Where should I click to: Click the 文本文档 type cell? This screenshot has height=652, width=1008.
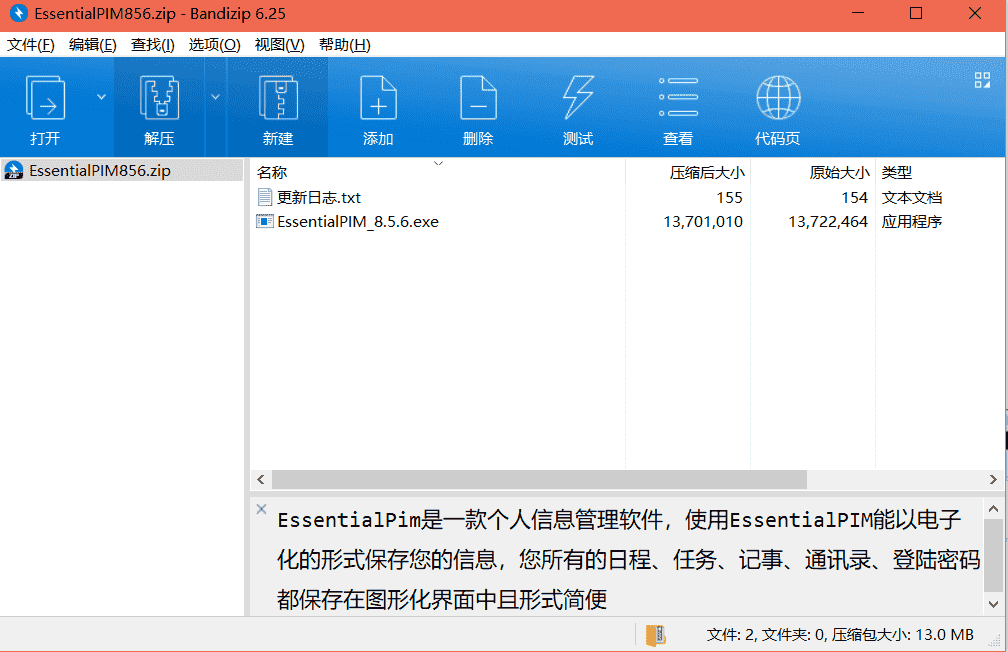coord(912,197)
